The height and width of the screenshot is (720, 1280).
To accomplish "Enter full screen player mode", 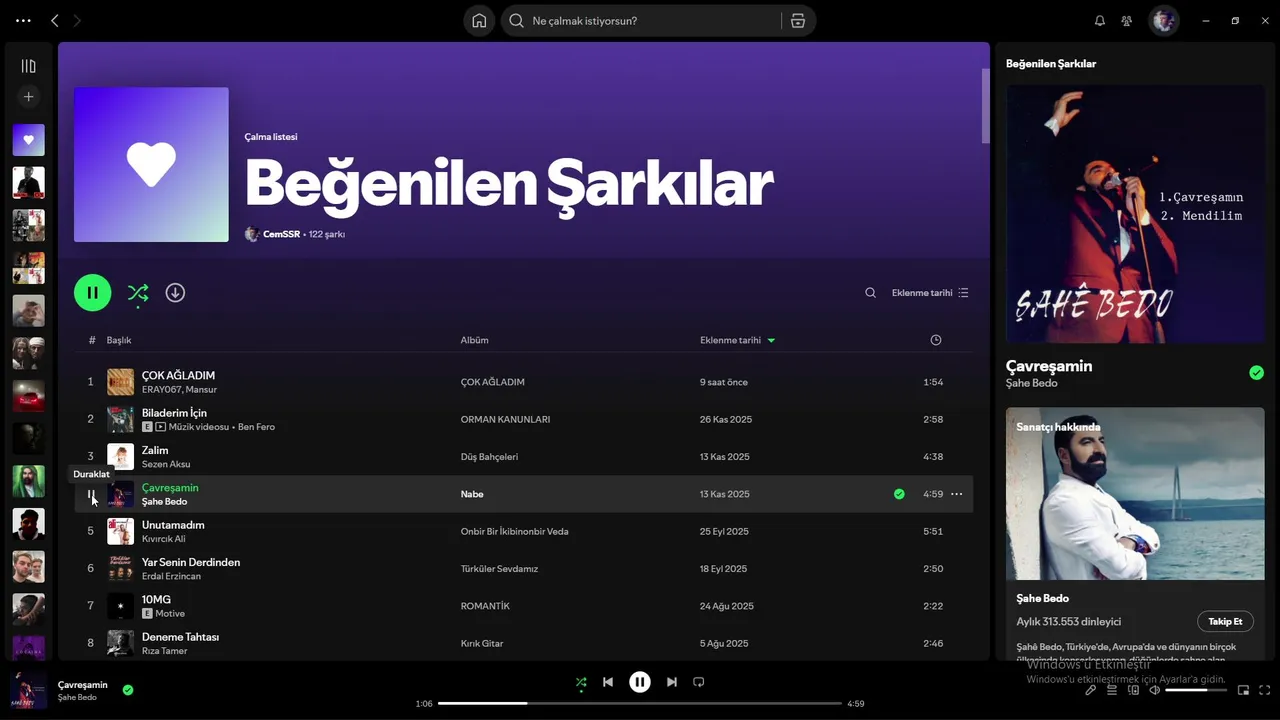I will (1265, 690).
